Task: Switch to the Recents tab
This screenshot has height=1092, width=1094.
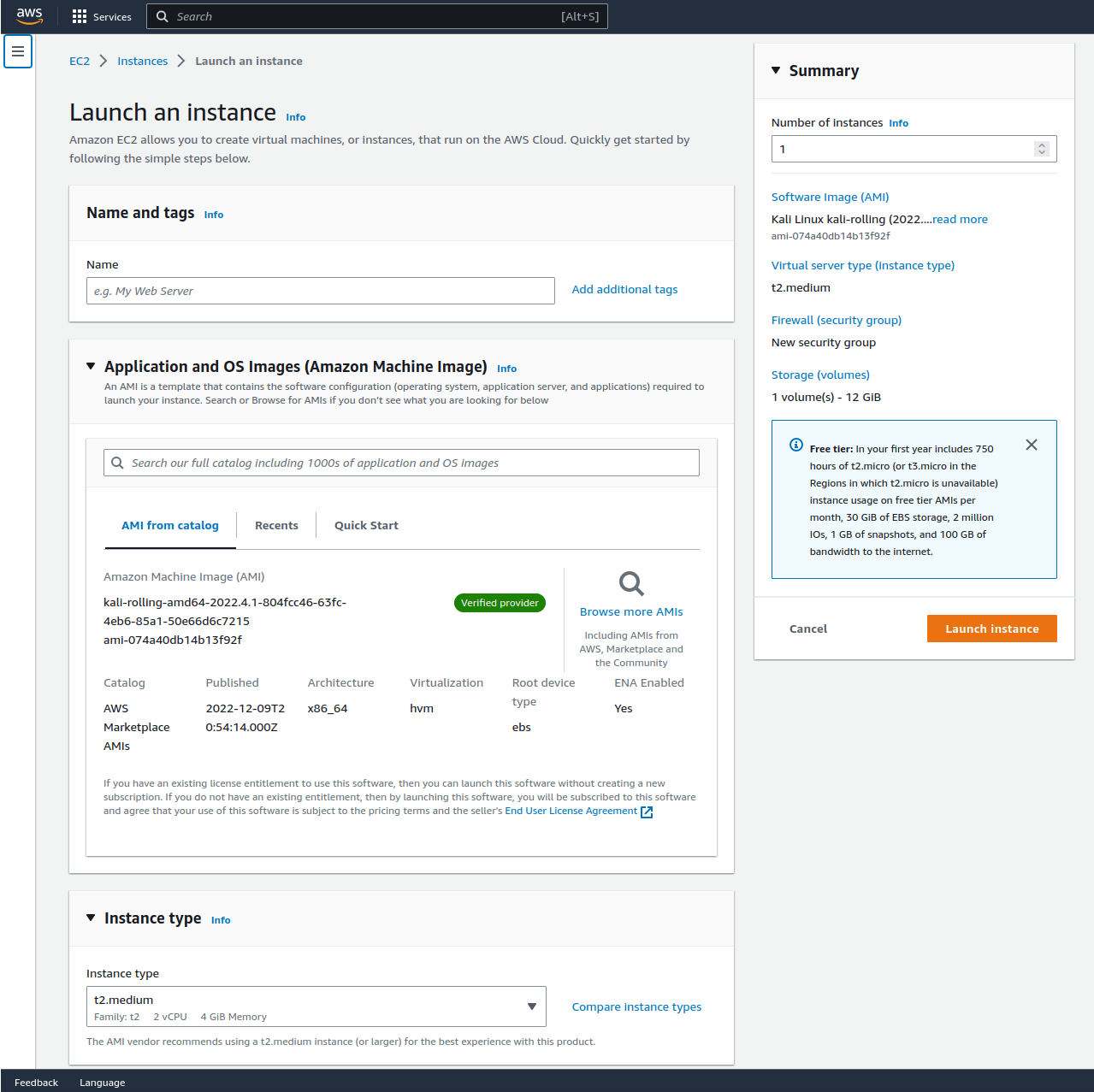Action: click(276, 525)
